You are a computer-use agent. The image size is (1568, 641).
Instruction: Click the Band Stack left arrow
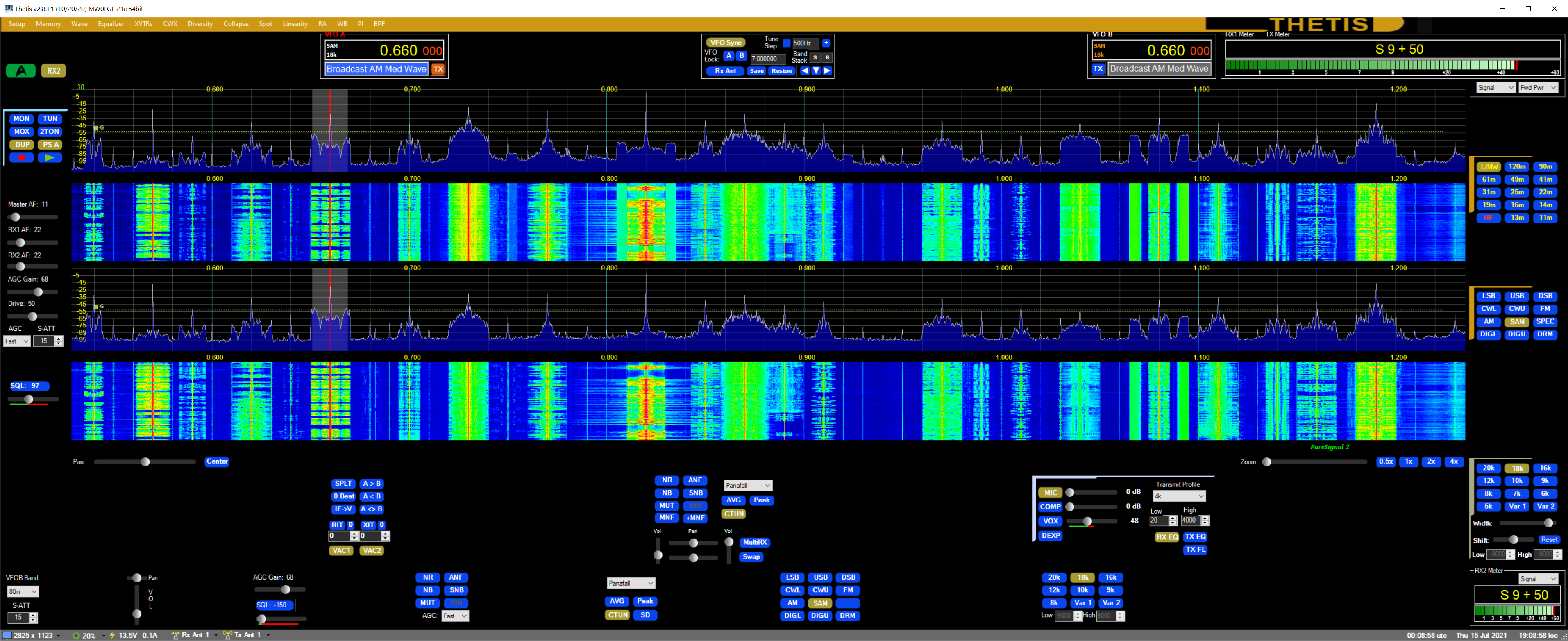(x=805, y=71)
